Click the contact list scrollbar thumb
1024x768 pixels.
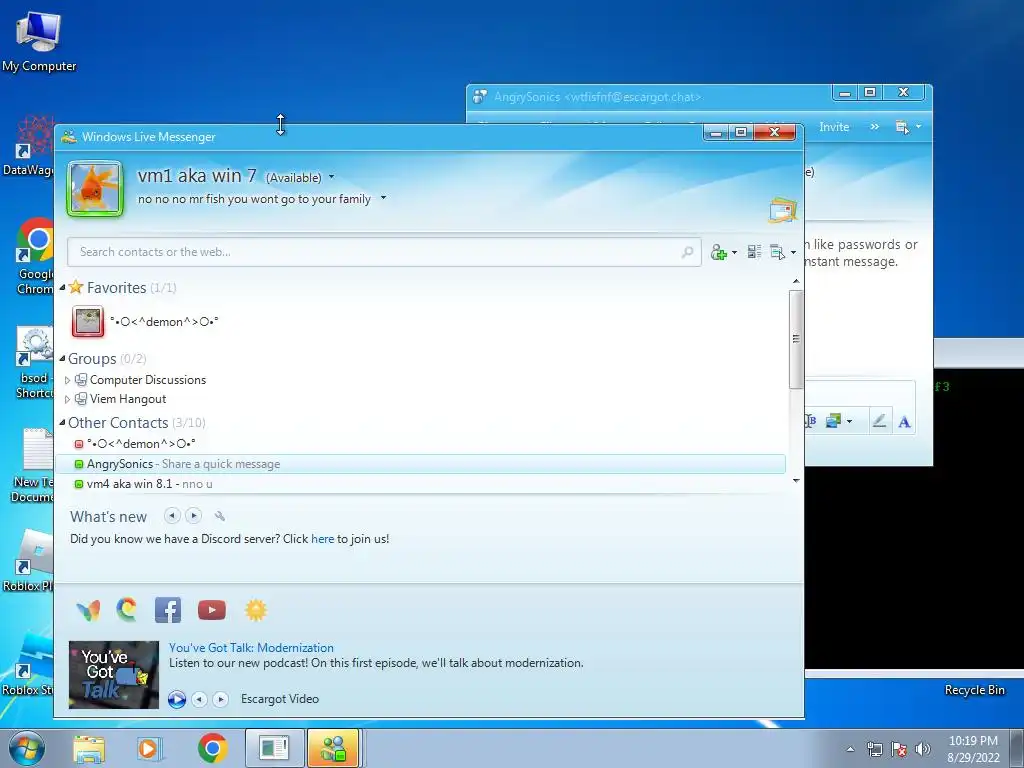tap(795, 338)
